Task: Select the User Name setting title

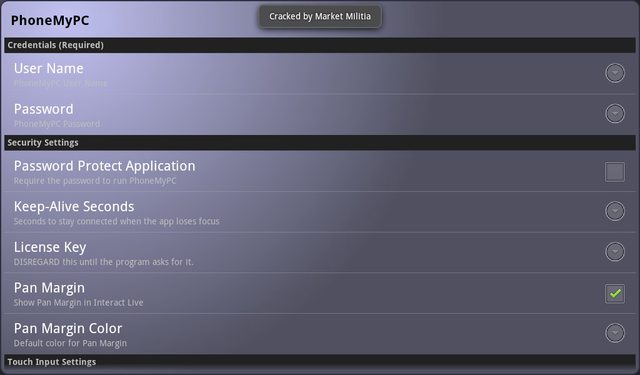Action: [x=49, y=68]
